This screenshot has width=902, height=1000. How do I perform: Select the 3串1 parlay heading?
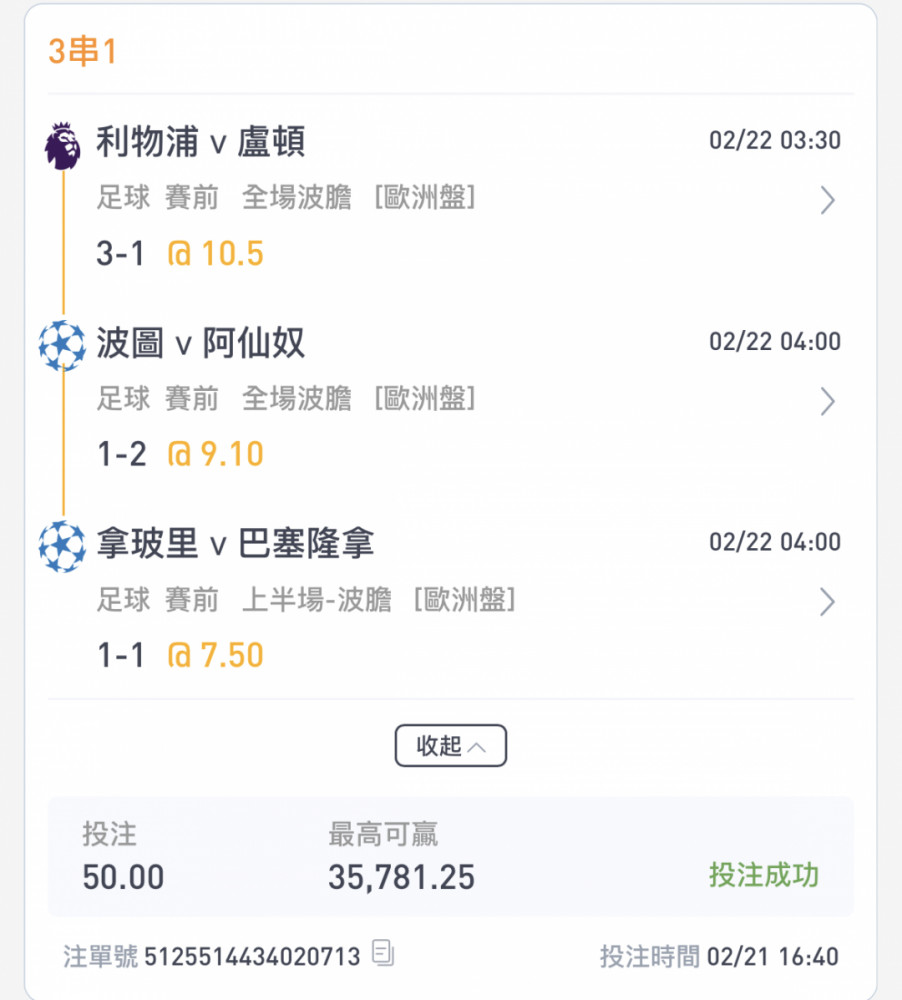[x=82, y=51]
